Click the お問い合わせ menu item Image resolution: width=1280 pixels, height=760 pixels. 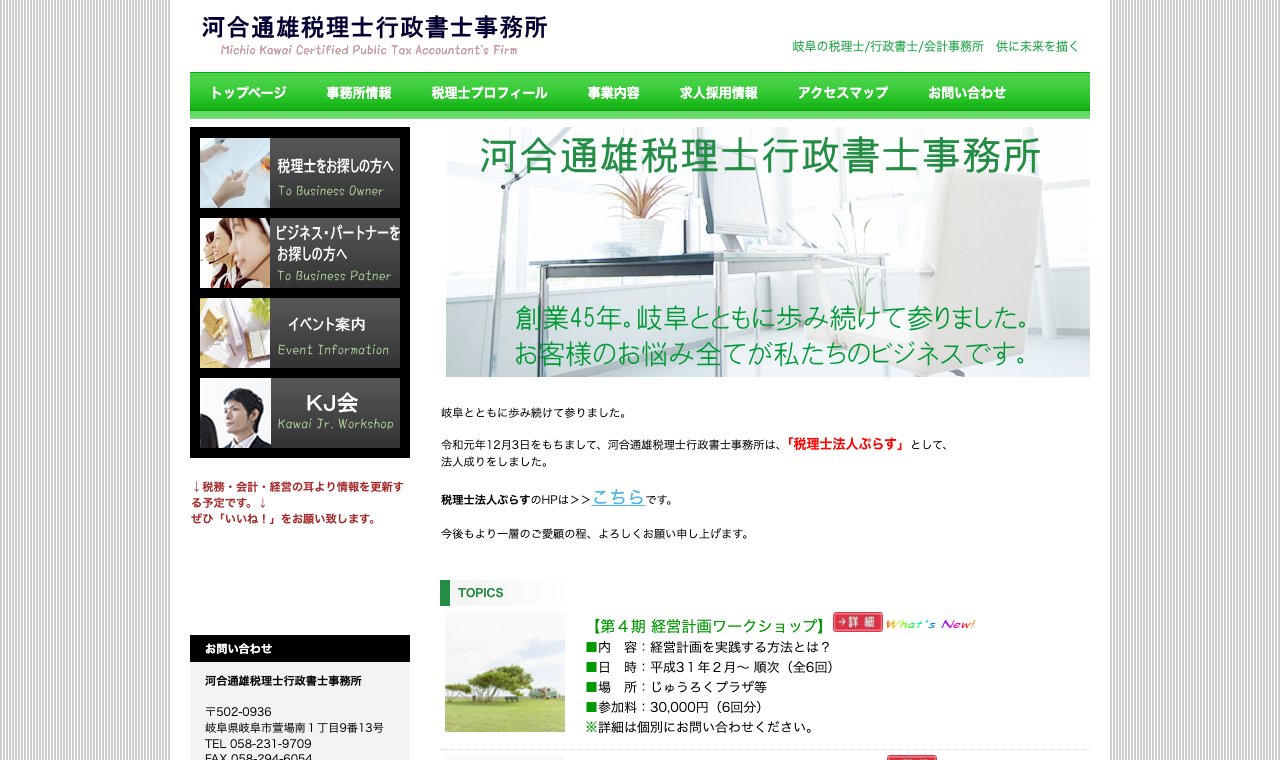pos(967,93)
